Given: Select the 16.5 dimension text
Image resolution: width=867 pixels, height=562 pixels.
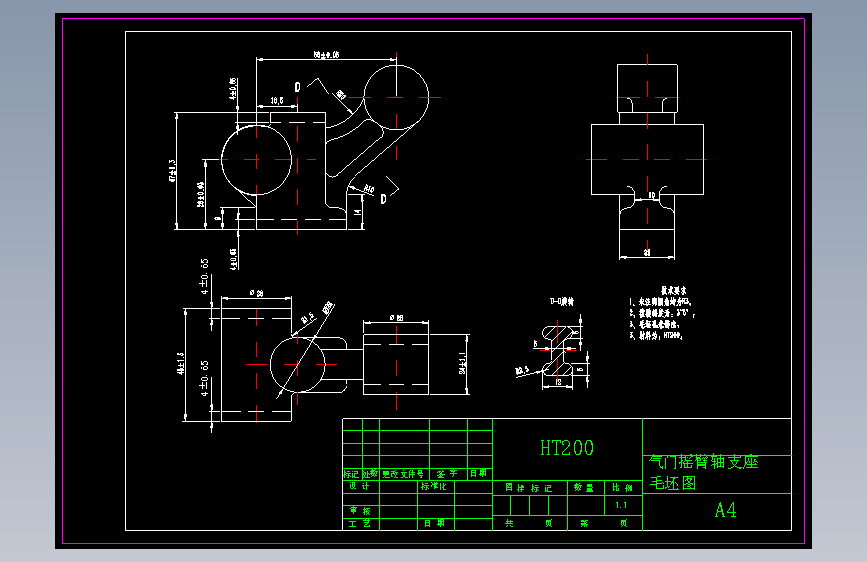Looking at the screenshot, I should 277,101.
